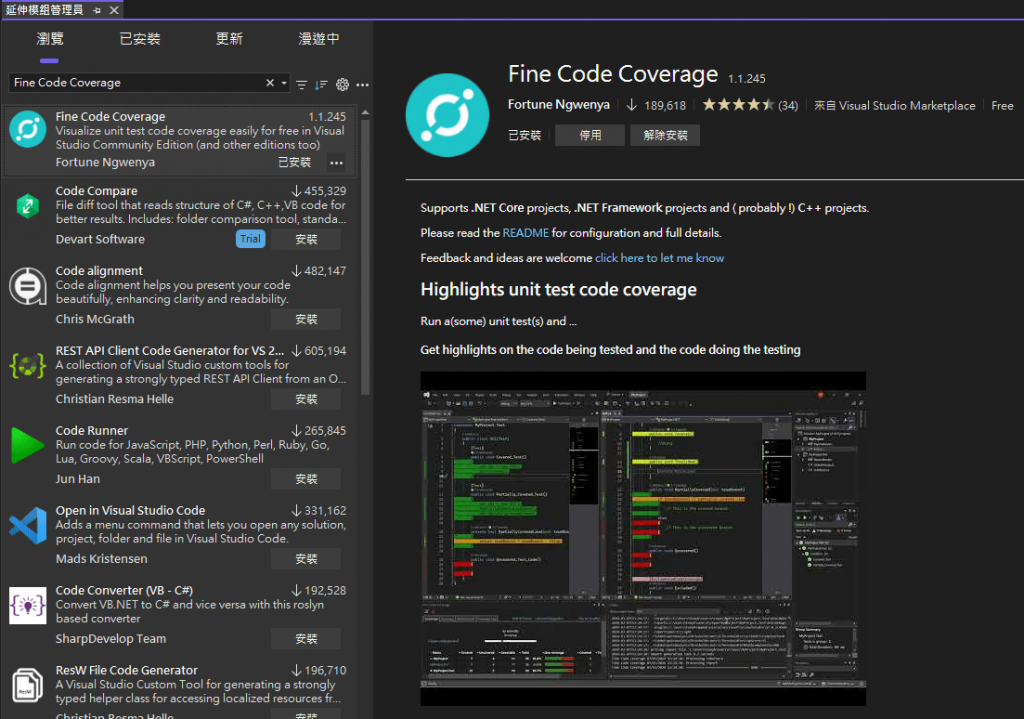Click the large Fine Code Coverage logo
1024x719 pixels.
point(447,115)
